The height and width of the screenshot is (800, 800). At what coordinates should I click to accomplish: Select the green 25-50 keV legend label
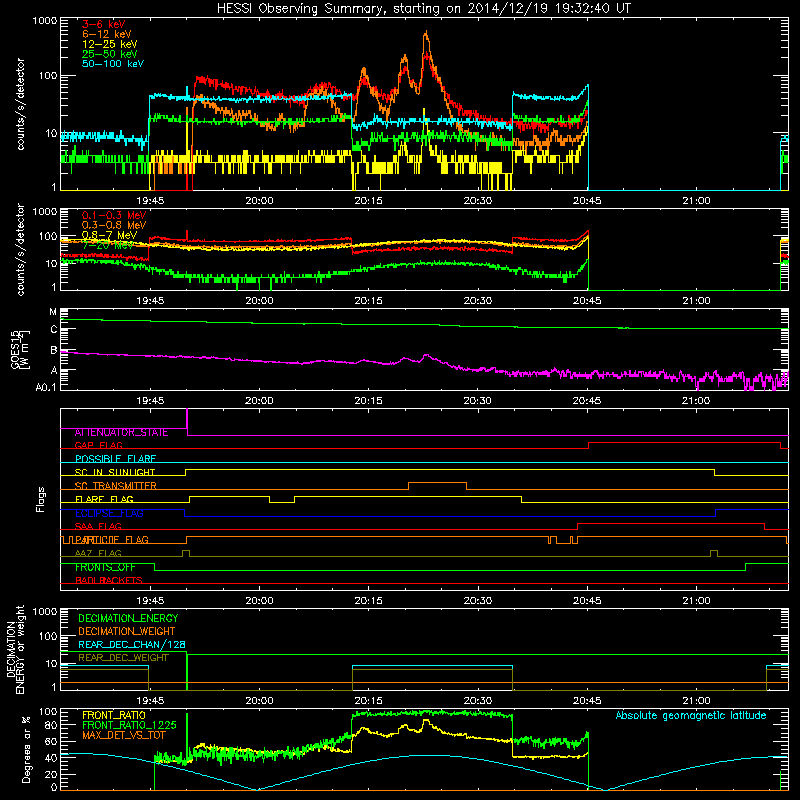coord(110,54)
